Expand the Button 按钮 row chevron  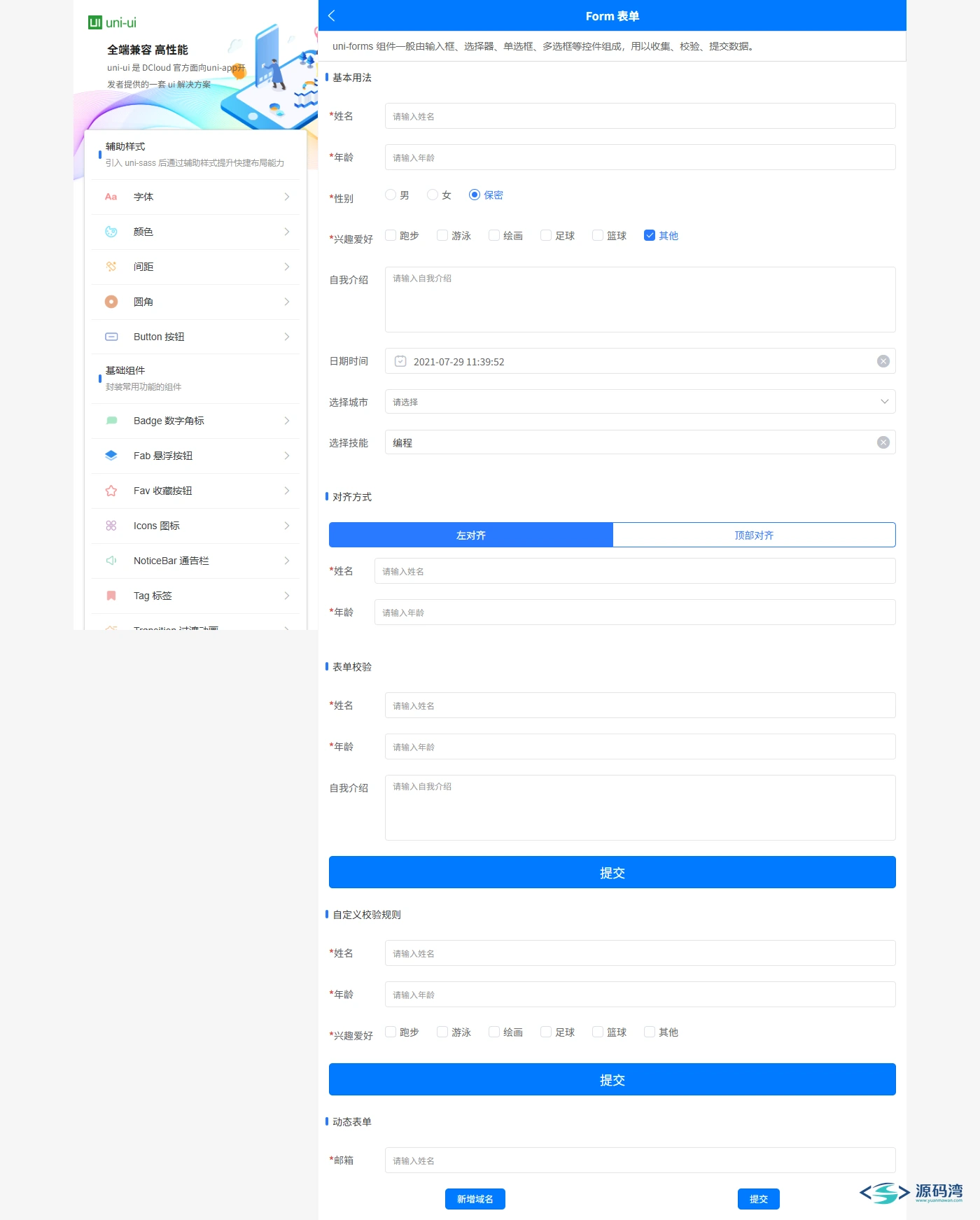pyautogui.click(x=287, y=337)
